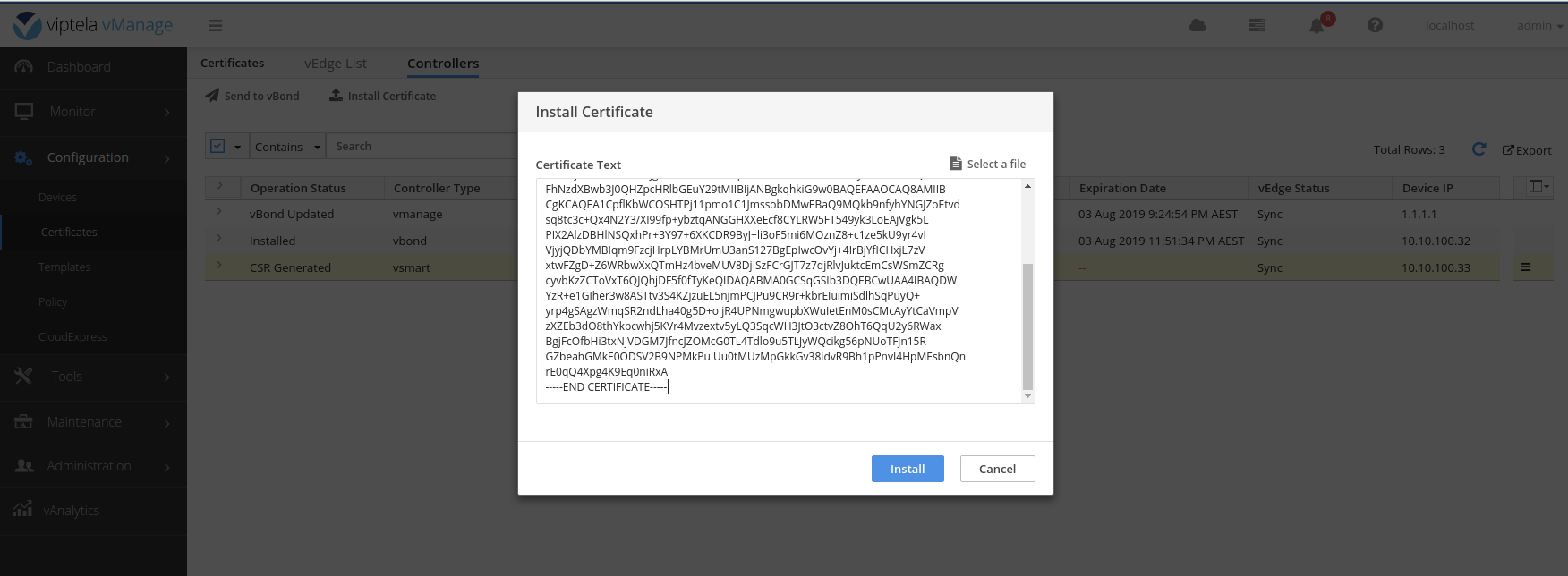
Task: Open the tasks list icon in header
Action: 1257,25
